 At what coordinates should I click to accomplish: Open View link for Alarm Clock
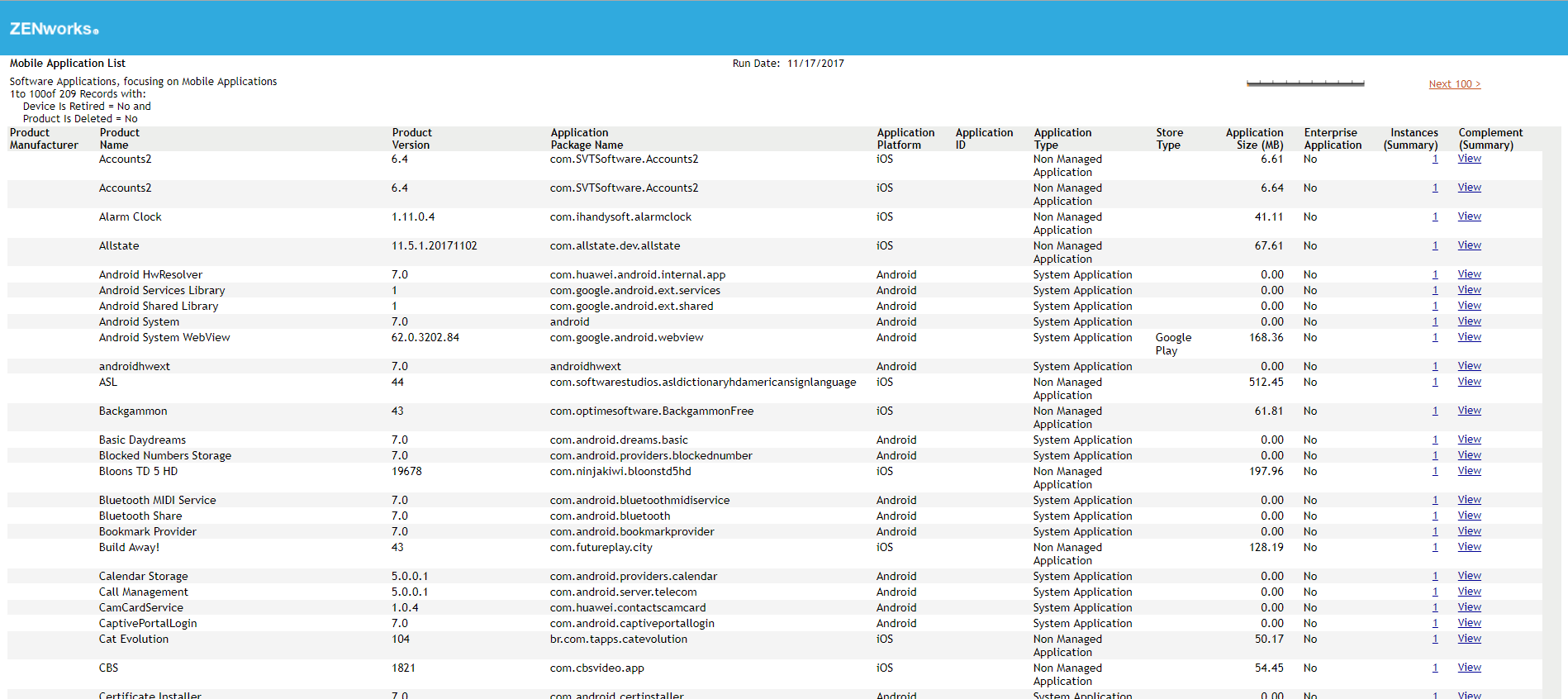click(x=1469, y=216)
